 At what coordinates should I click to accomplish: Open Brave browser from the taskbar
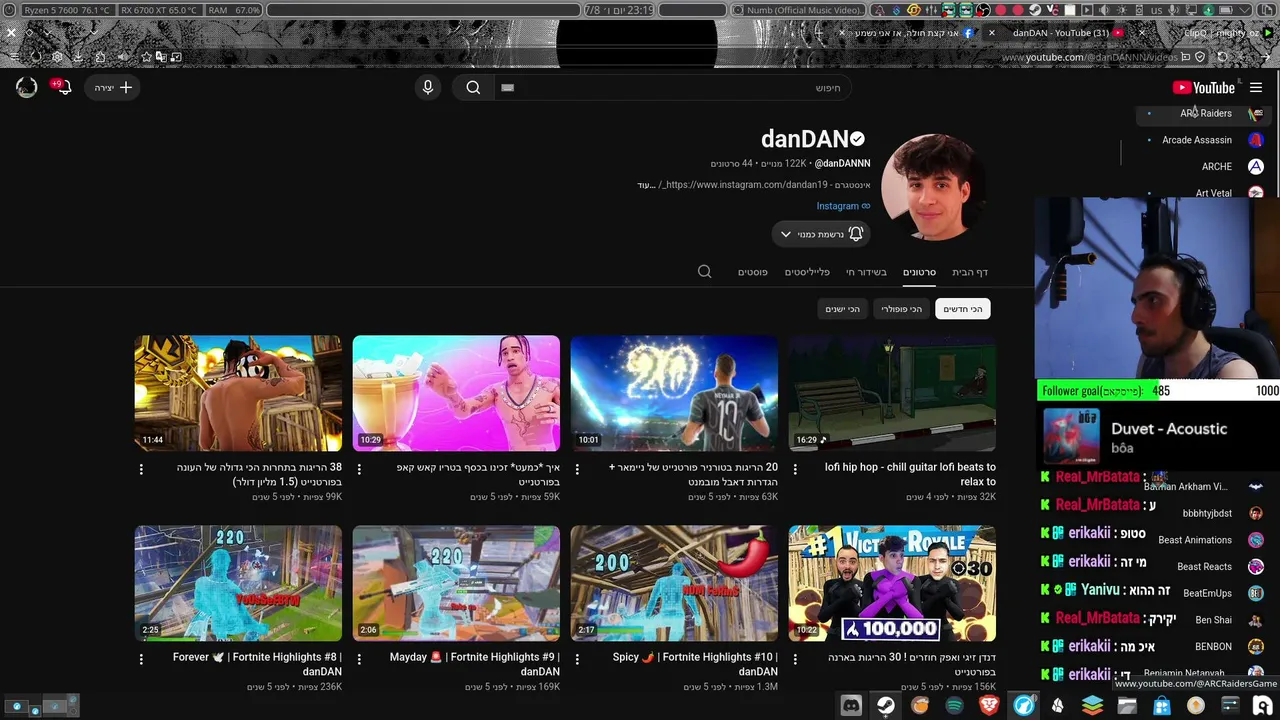click(x=989, y=705)
